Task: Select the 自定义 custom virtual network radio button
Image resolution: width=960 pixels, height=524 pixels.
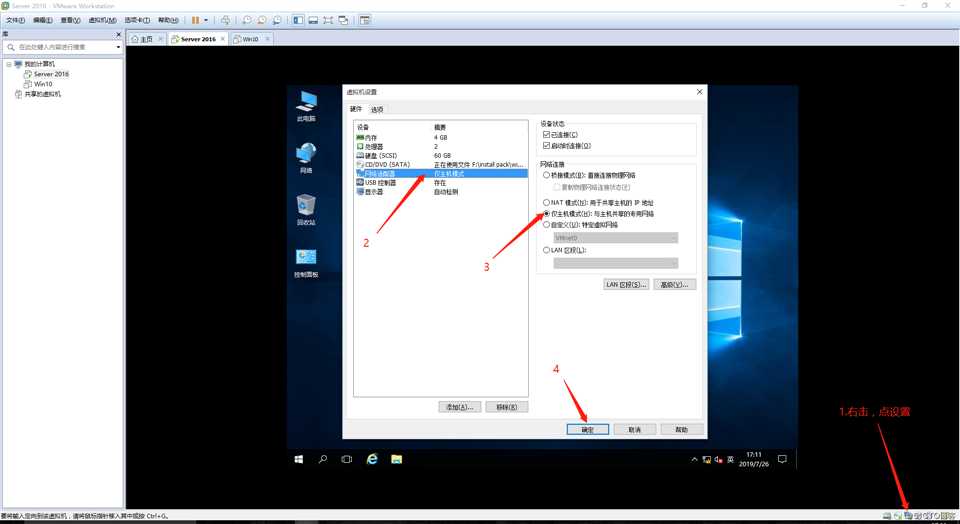Action: click(x=546, y=225)
